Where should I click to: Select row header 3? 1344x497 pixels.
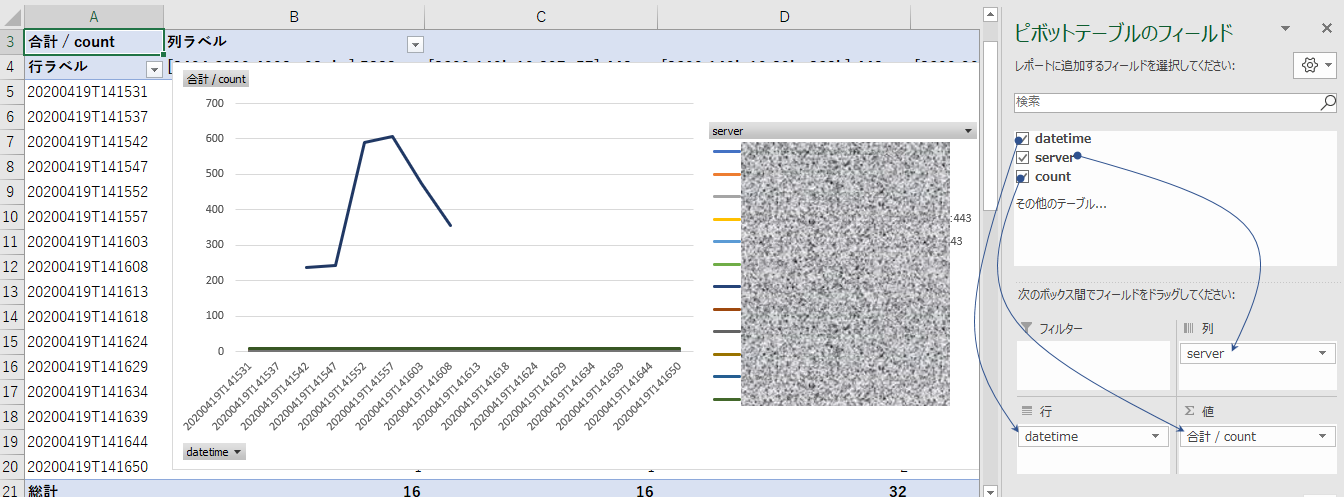point(11,42)
